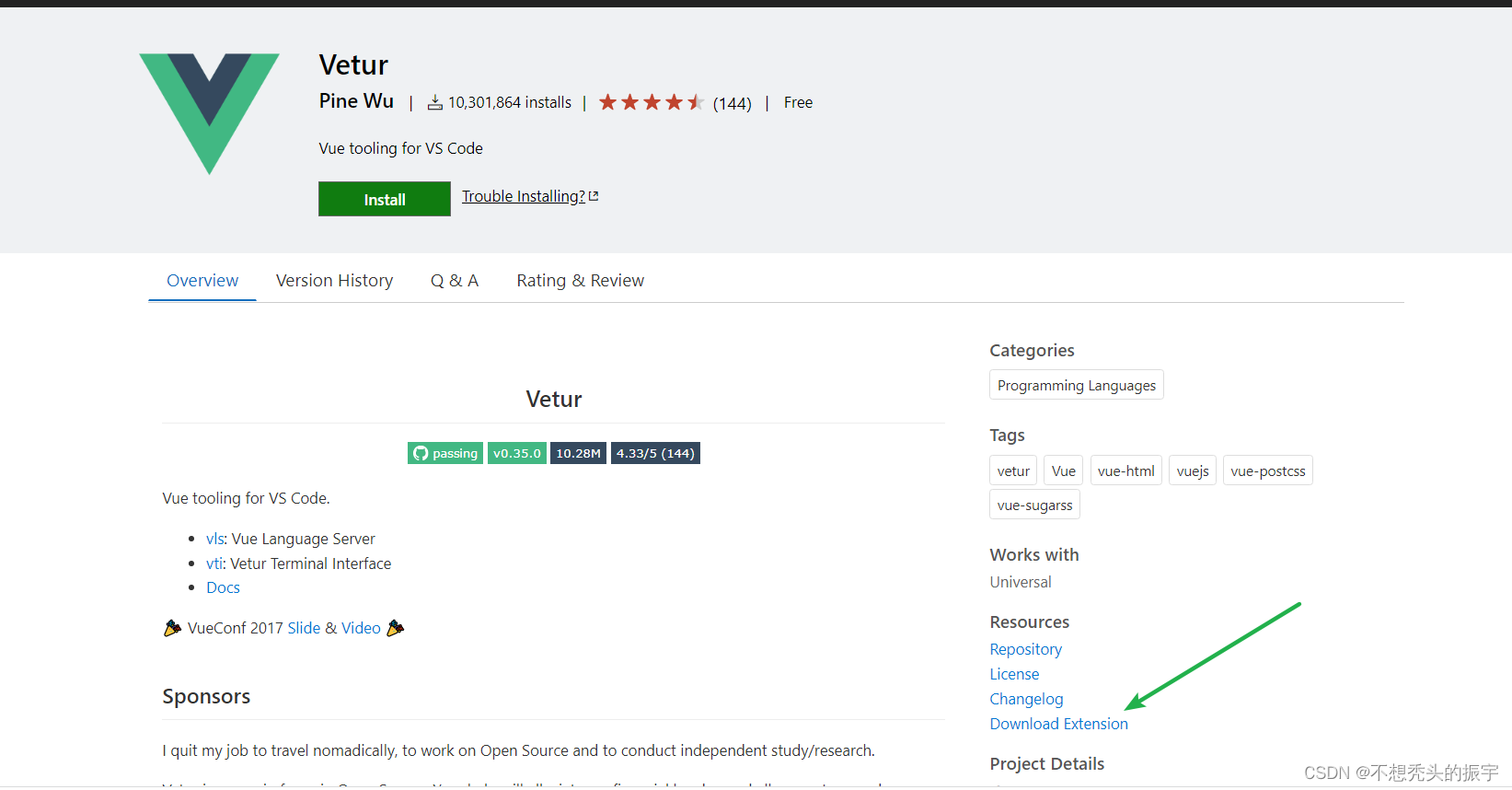Switch to the Version History tab
Screen dimensions: 1512x790
pyautogui.click(x=334, y=281)
